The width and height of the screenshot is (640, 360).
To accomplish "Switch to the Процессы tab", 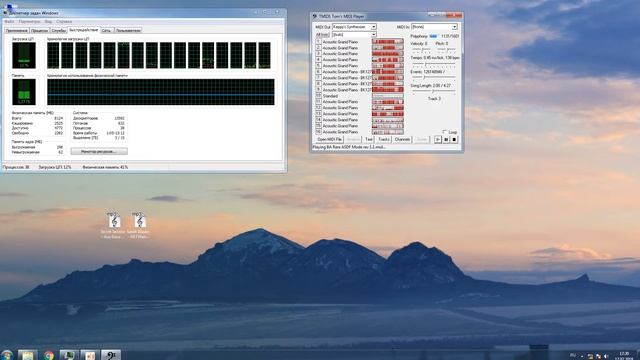I will pyautogui.click(x=40, y=31).
